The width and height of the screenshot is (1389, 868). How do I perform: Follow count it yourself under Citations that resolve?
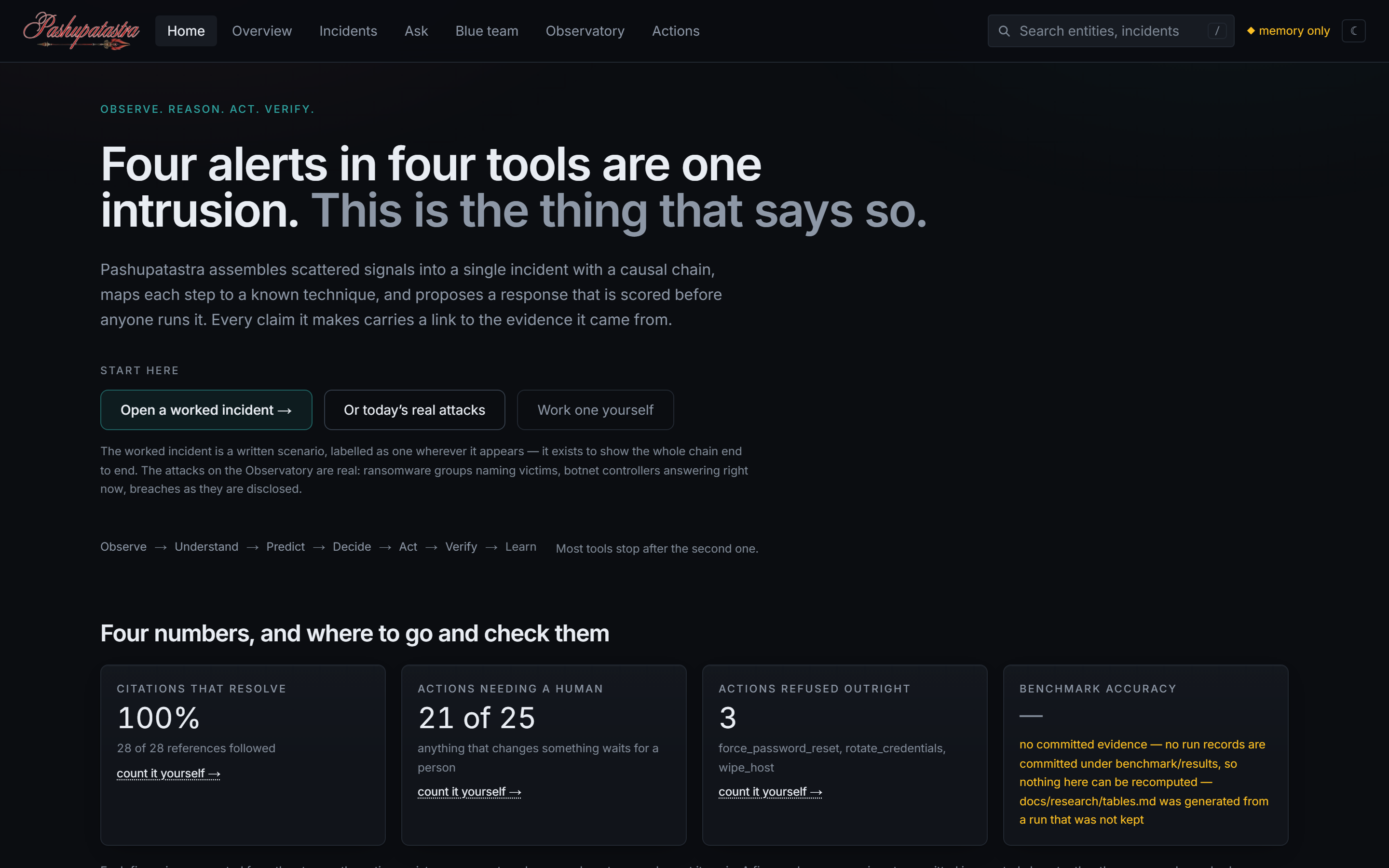(x=168, y=773)
